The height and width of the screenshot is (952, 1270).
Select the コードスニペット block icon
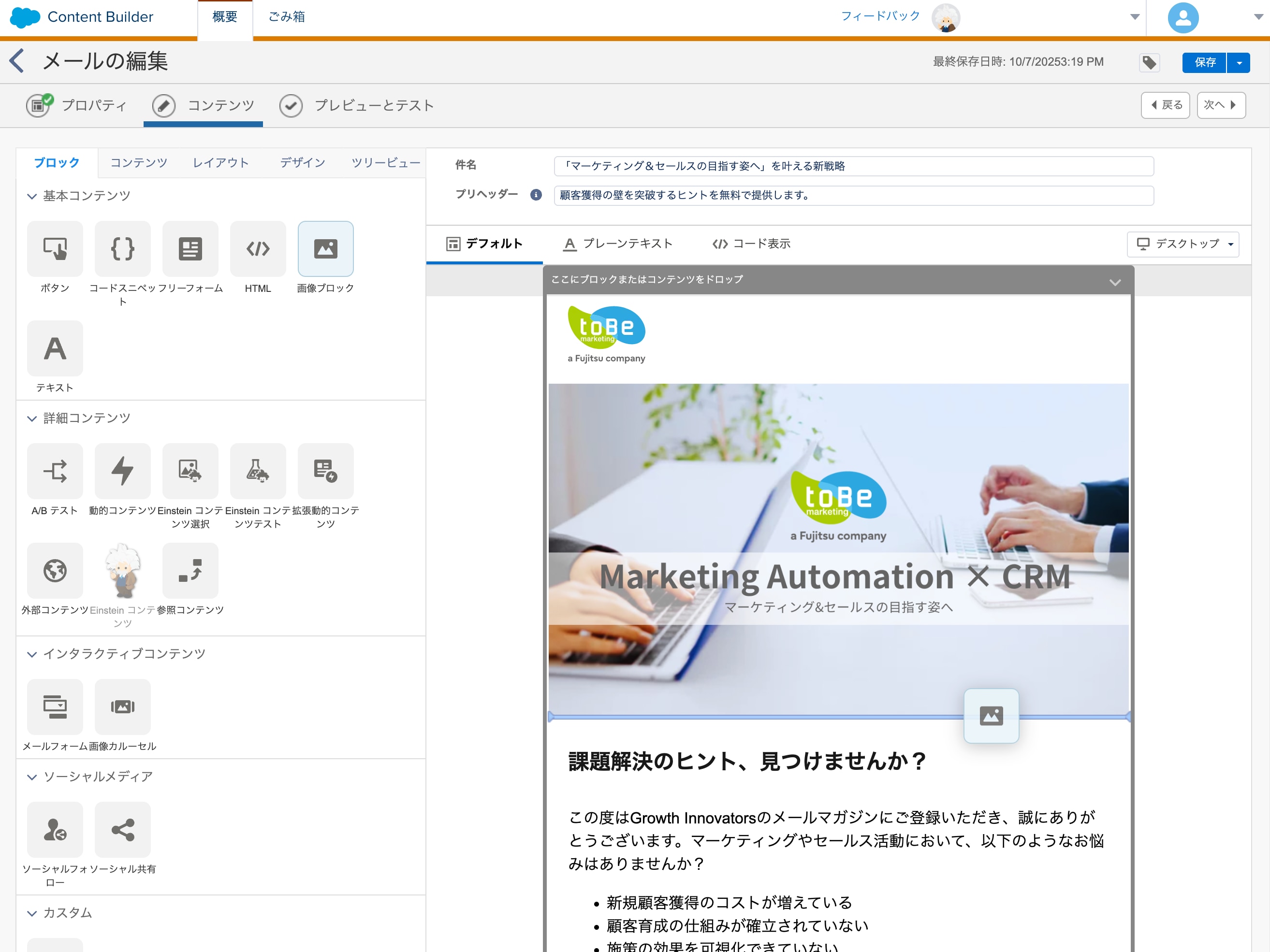(122, 248)
